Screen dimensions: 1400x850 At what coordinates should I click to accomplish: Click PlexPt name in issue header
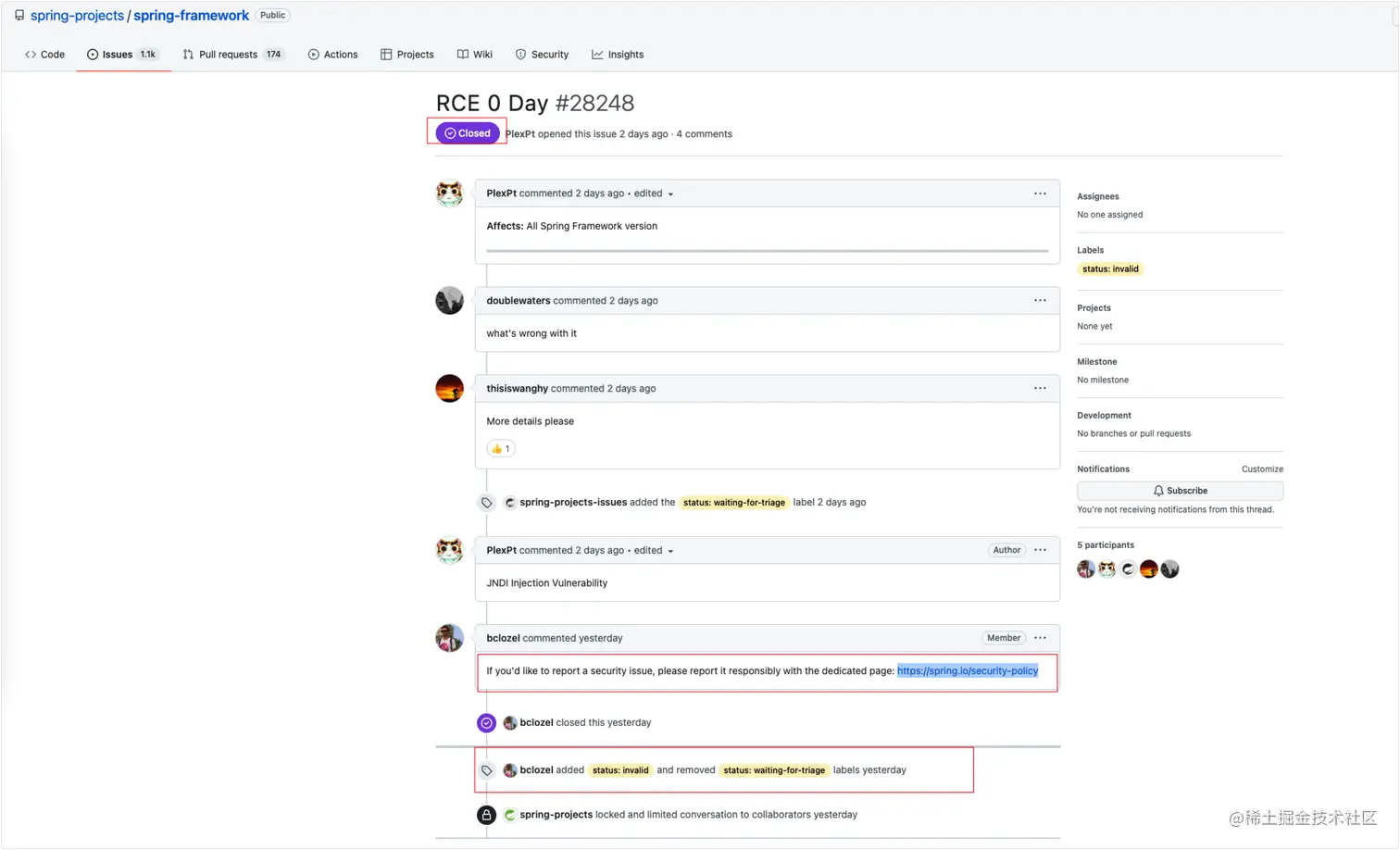(520, 134)
